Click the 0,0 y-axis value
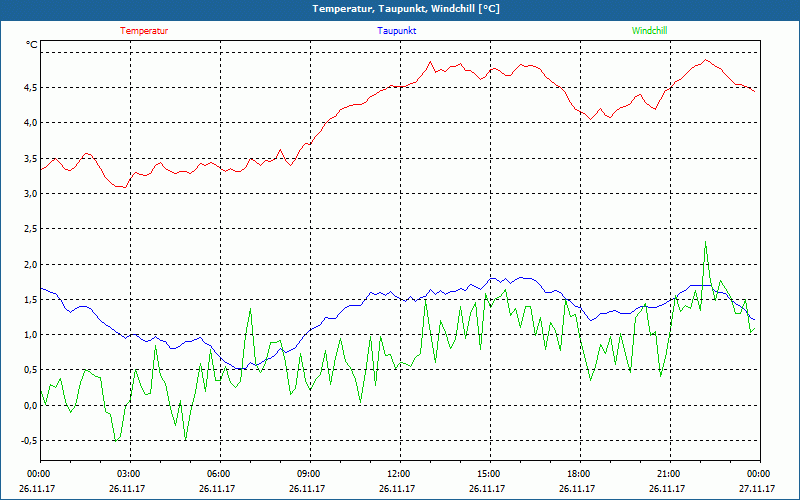 pos(31,406)
